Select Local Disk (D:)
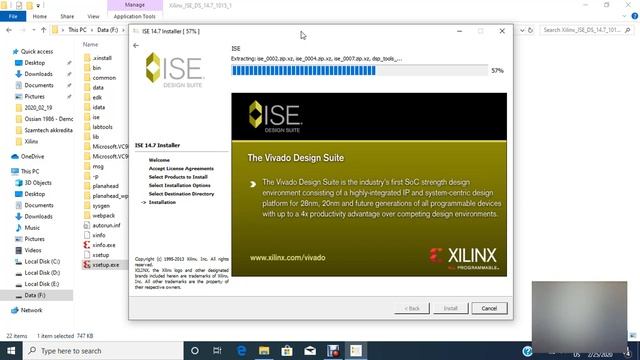 coord(42,273)
